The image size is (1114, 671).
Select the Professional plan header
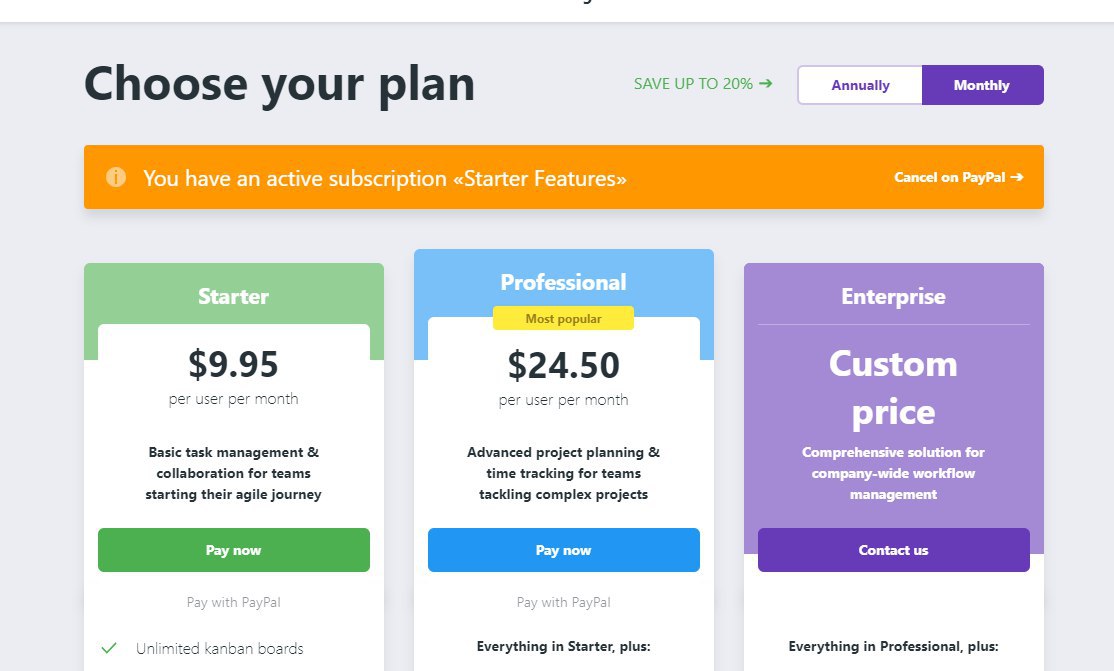[563, 282]
